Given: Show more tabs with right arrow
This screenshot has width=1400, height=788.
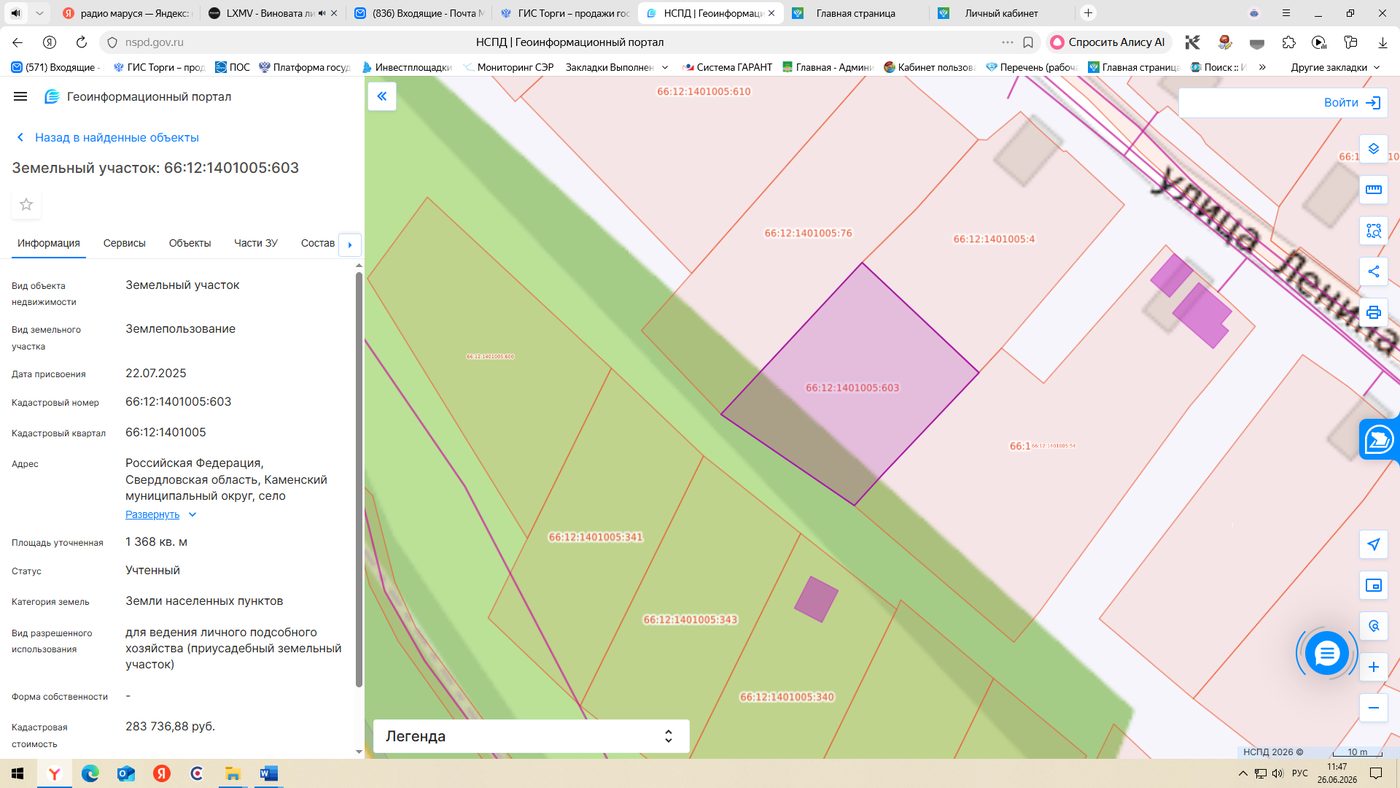Looking at the screenshot, I should pyautogui.click(x=349, y=244).
